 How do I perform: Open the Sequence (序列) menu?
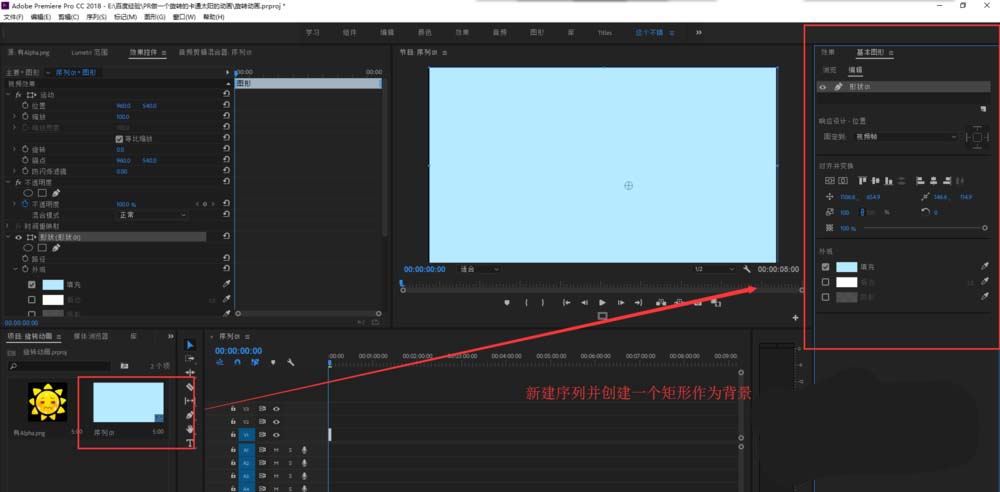[x=96, y=17]
